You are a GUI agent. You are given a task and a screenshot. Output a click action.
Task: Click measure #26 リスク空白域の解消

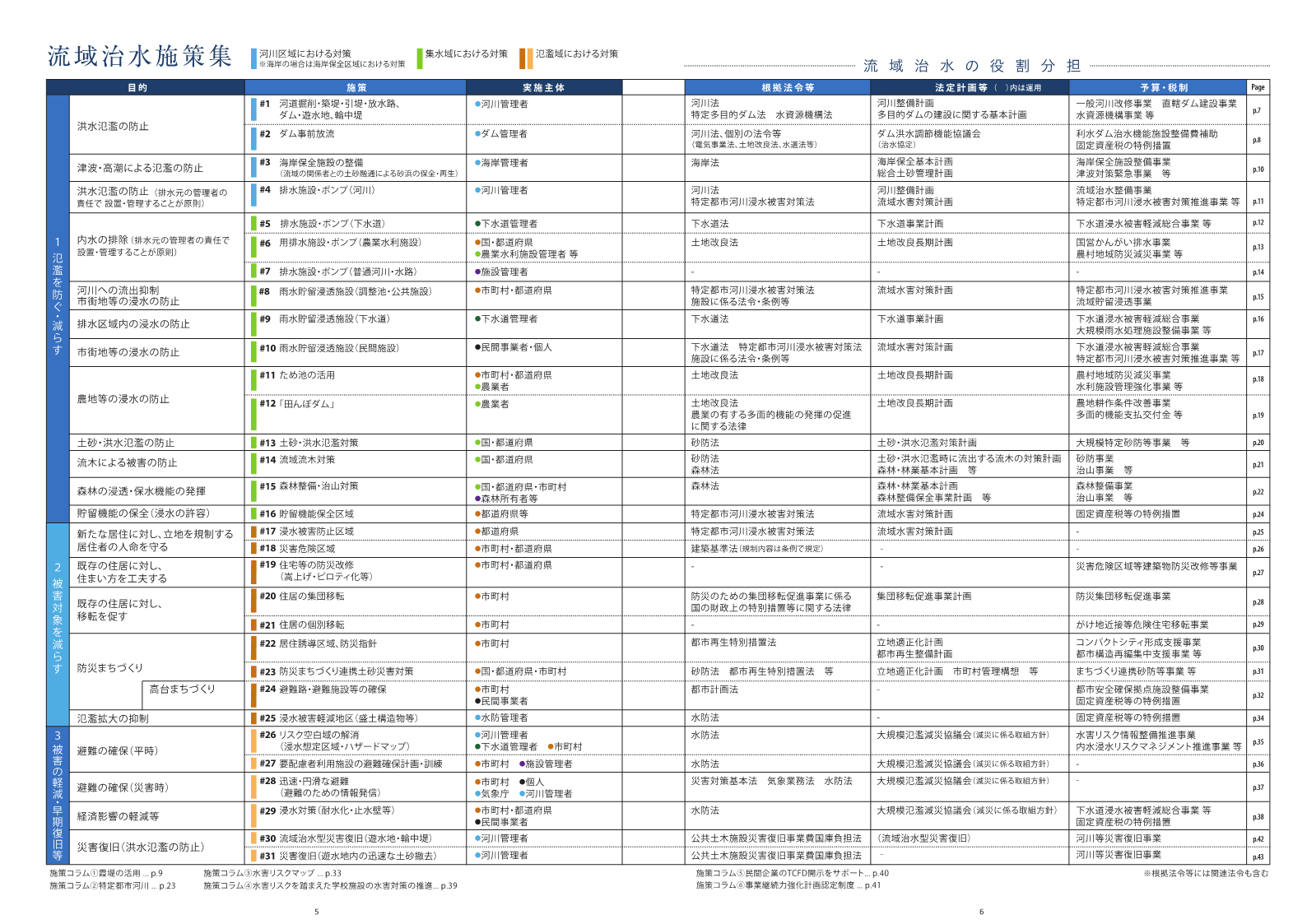pyautogui.click(x=334, y=741)
